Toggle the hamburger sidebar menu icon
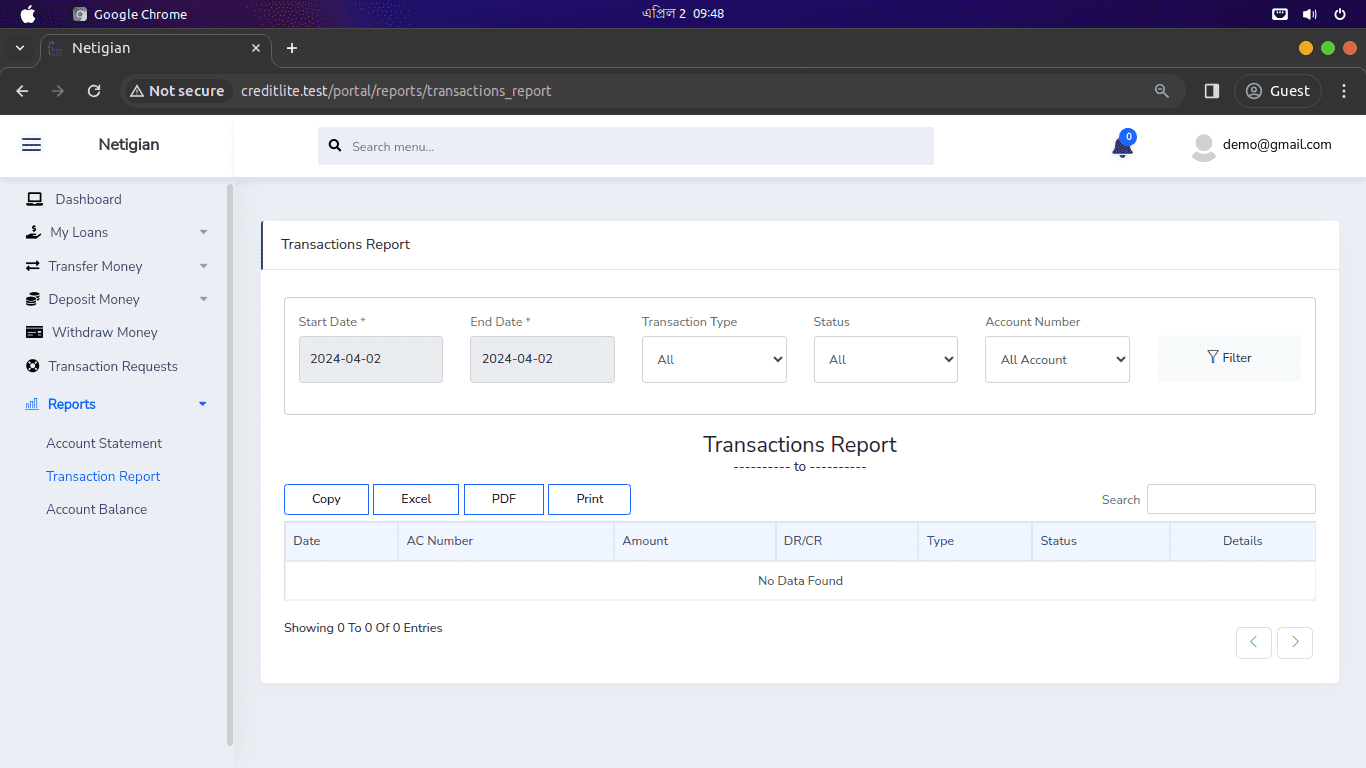Image resolution: width=1366 pixels, height=768 pixels. click(31, 145)
